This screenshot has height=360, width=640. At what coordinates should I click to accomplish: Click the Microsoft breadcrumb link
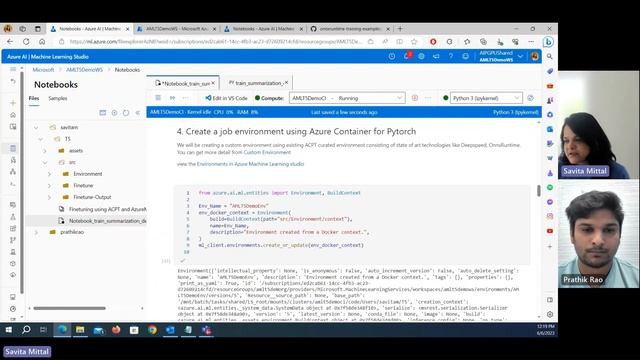[x=43, y=70]
